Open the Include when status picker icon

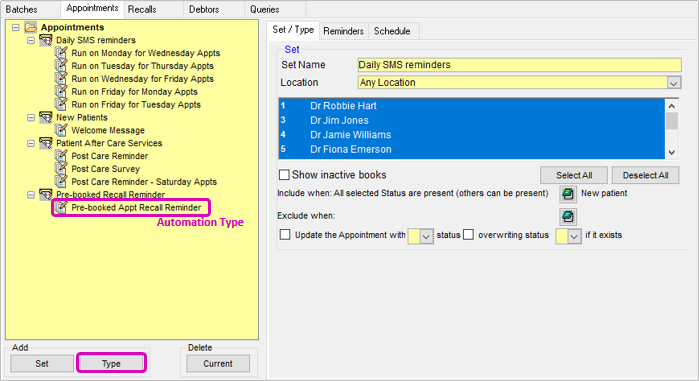[x=568, y=194]
